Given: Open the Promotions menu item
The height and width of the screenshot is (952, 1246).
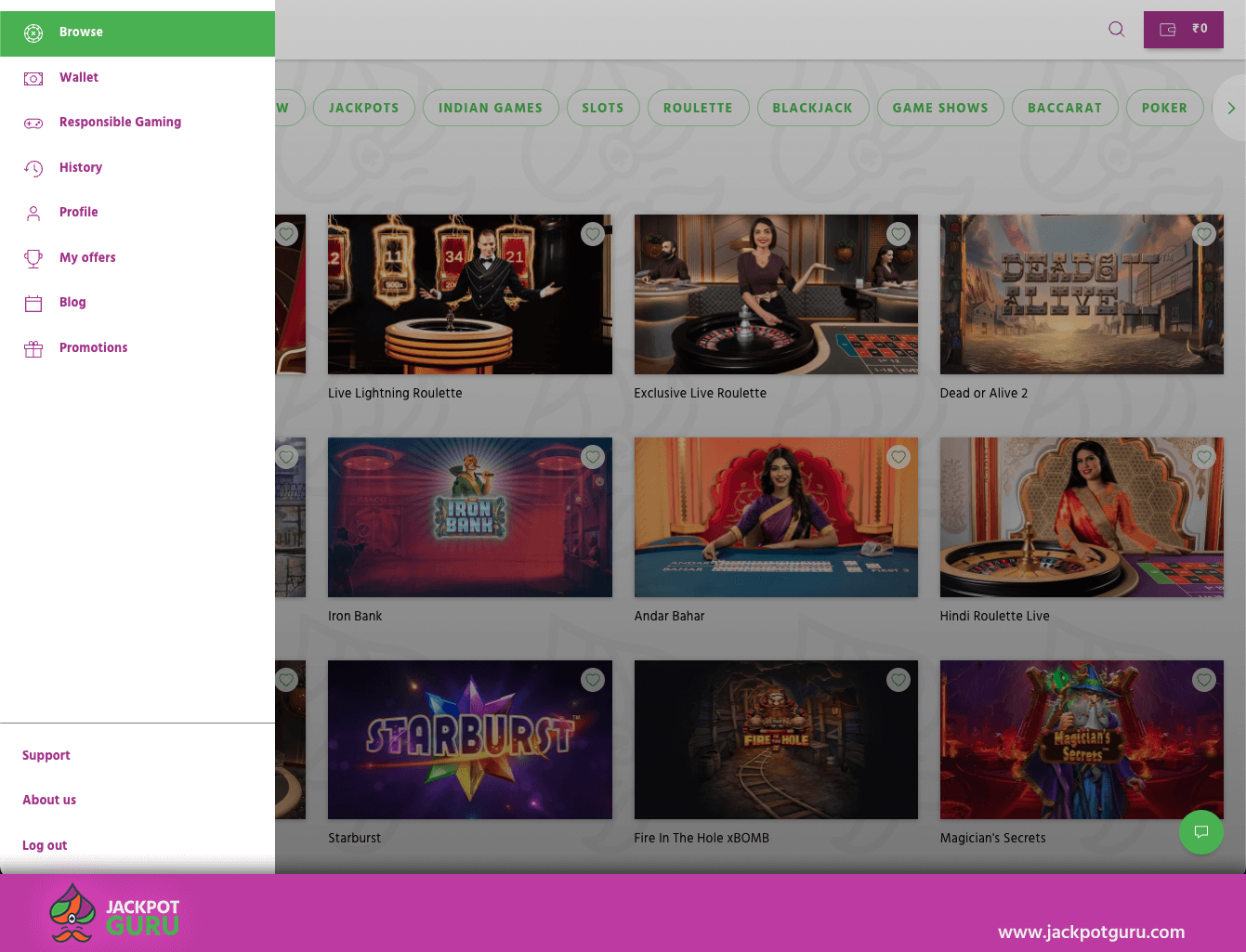Looking at the screenshot, I should coord(138,348).
